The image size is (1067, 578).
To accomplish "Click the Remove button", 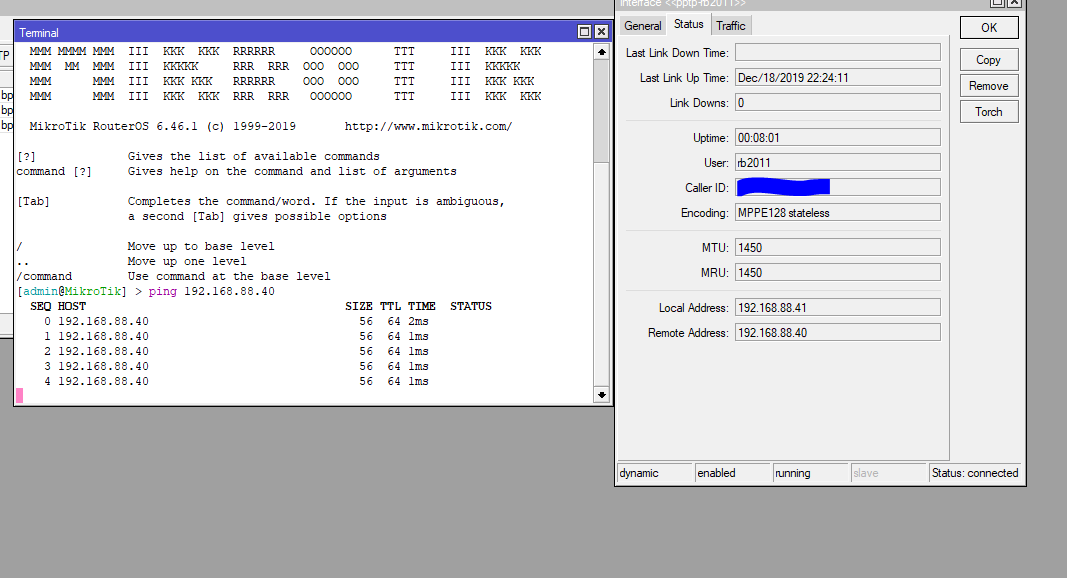I will pos(989,86).
